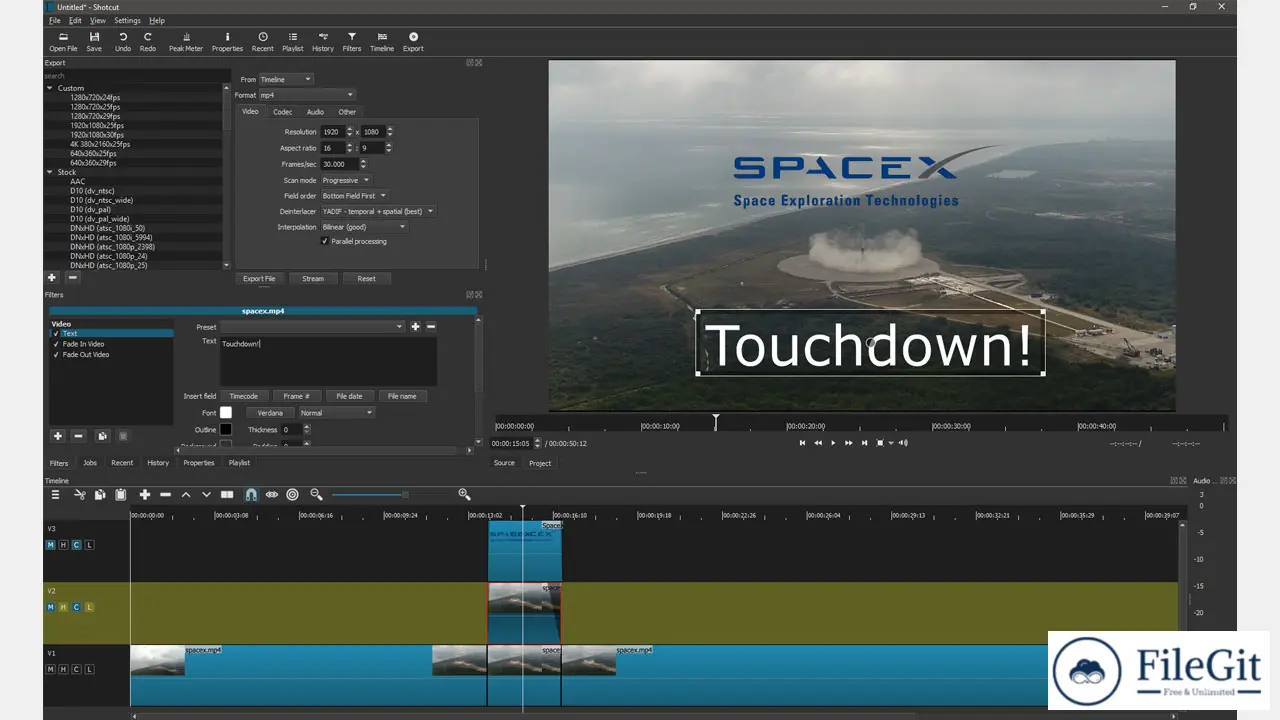Open the From source dropdown
The height and width of the screenshot is (720, 1280).
(286, 79)
